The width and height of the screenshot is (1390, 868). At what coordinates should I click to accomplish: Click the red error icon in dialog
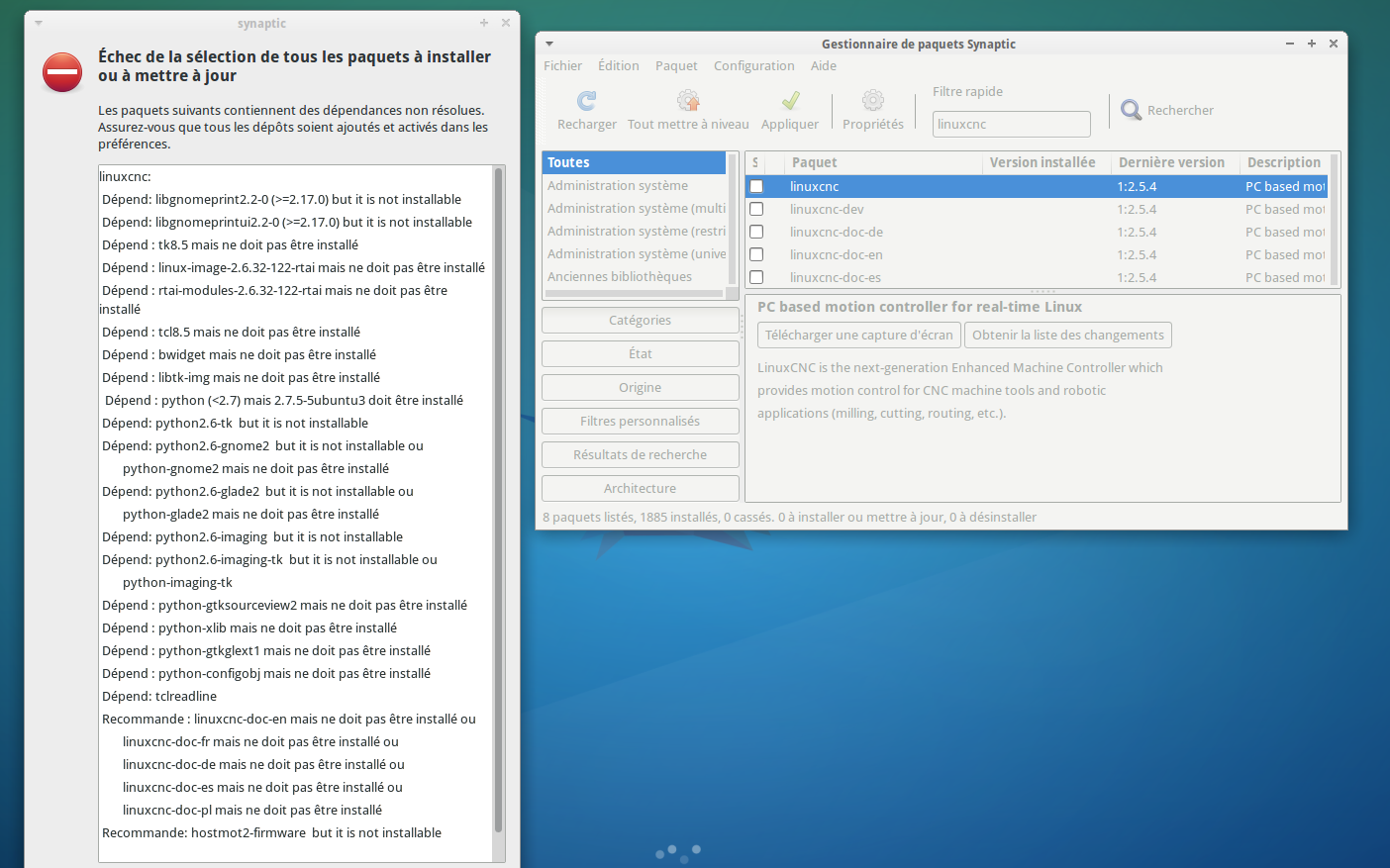(x=62, y=72)
